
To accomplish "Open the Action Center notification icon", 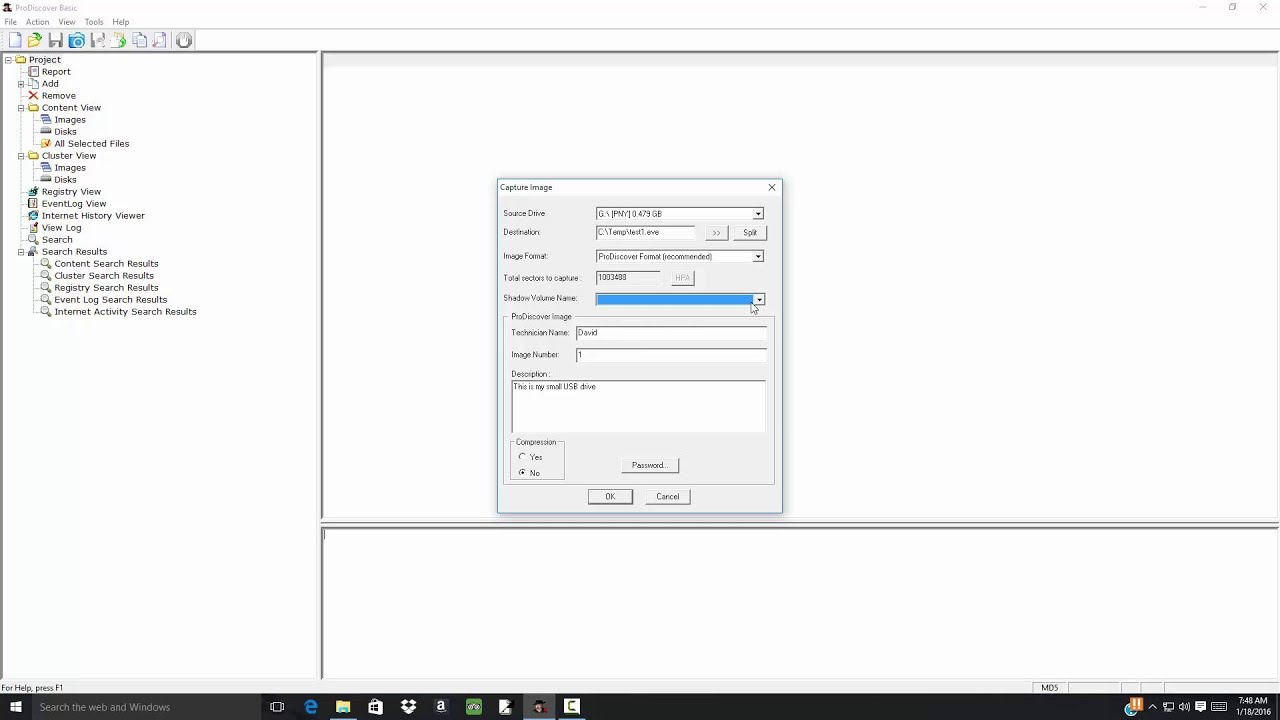I will pyautogui.click(x=1200, y=707).
